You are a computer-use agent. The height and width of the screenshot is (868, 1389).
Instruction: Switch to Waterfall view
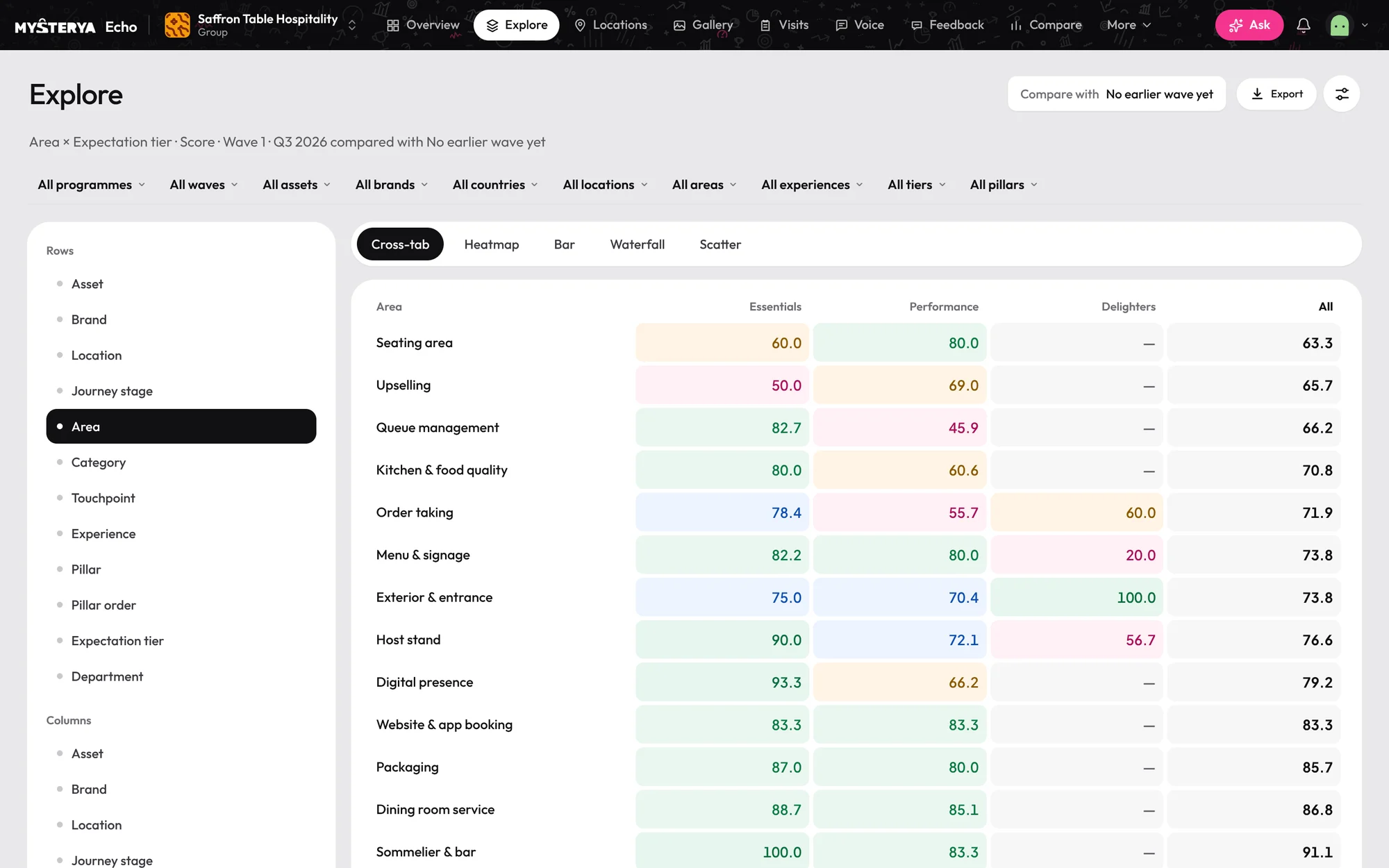pos(638,244)
